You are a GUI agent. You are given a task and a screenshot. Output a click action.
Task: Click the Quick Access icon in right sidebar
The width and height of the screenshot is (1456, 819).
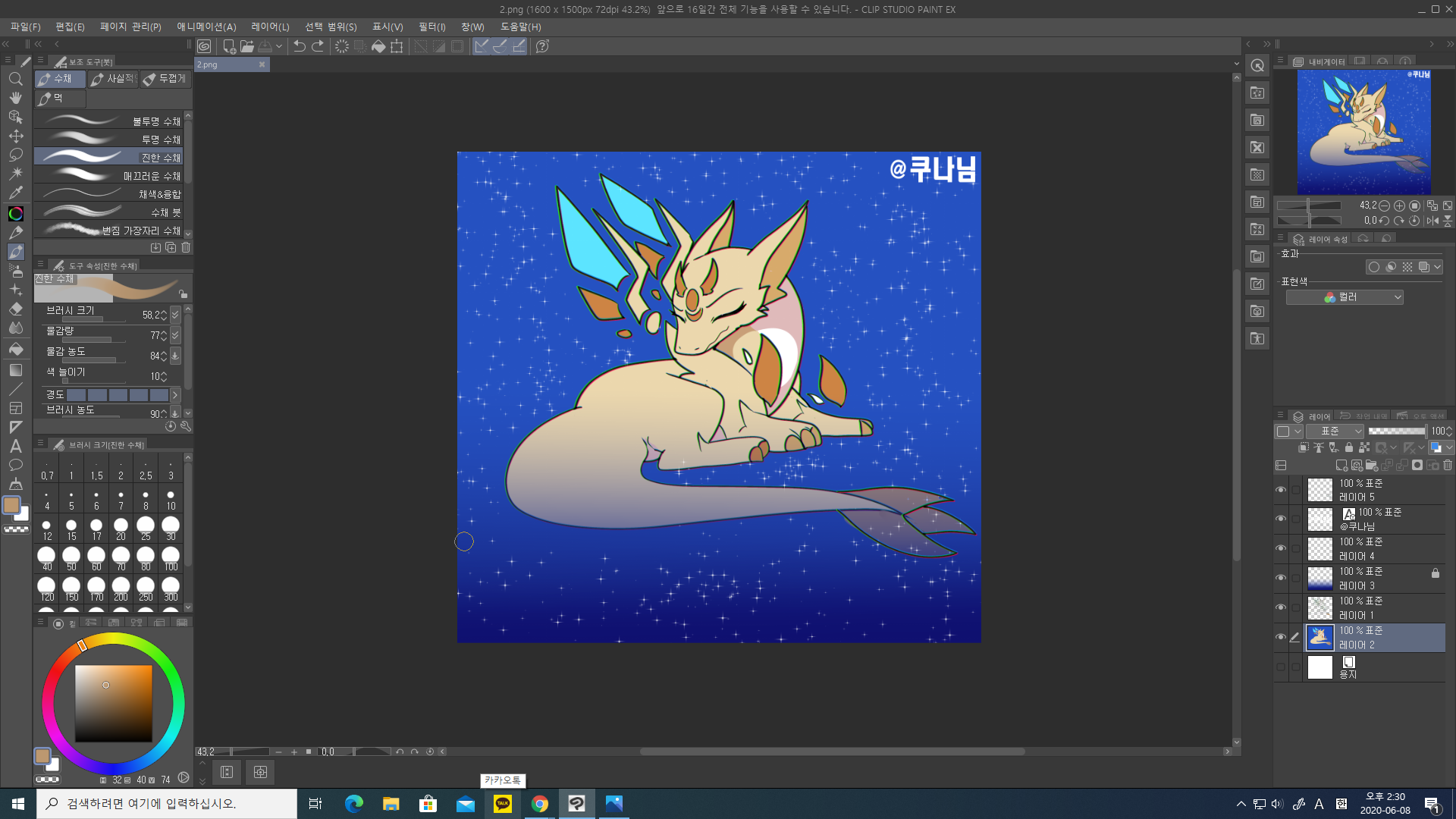1257,65
